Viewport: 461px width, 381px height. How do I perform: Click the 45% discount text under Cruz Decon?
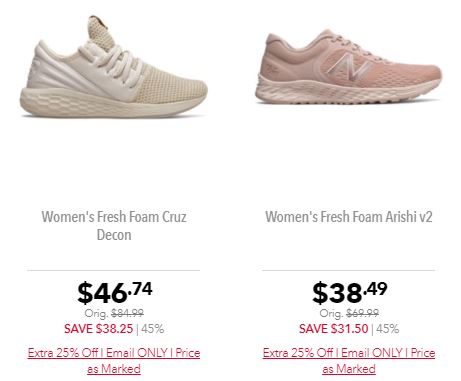pyautogui.click(x=153, y=329)
